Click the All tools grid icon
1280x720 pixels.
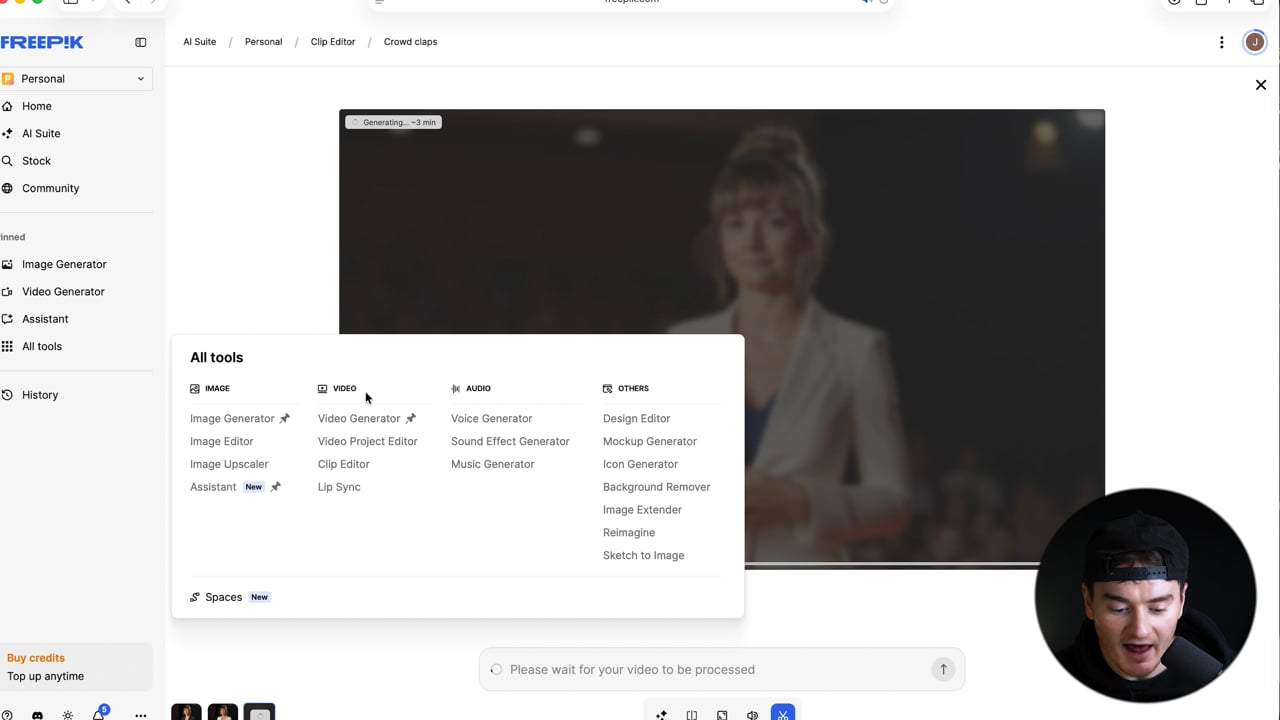(7, 346)
